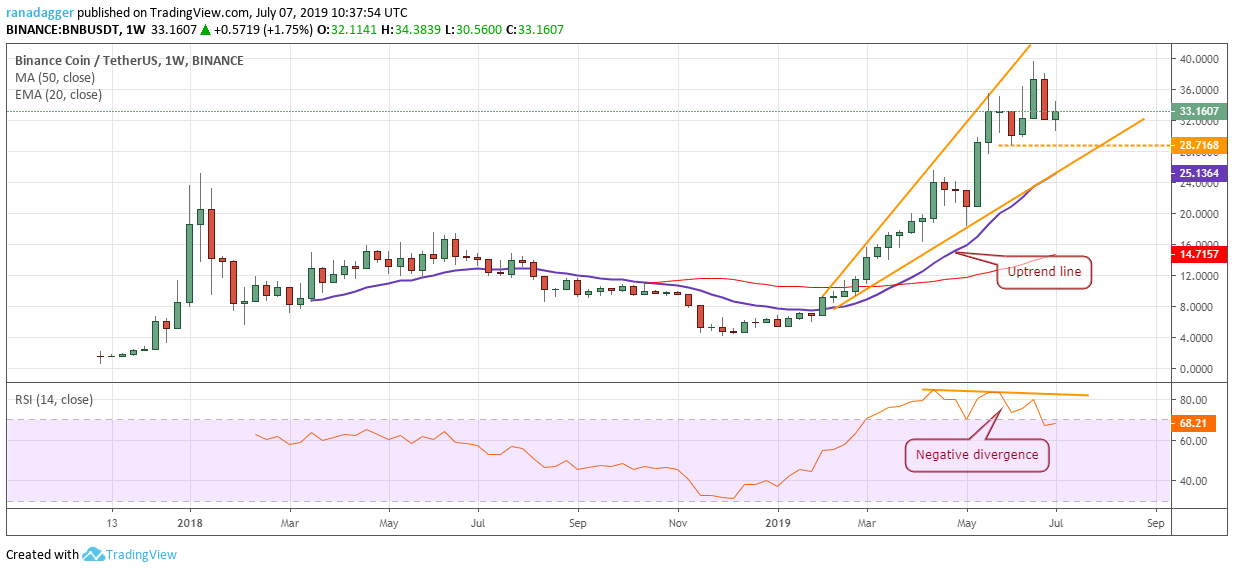This screenshot has width=1234, height=572.
Task: Click the purple 25.1364 EMA price label
Action: coord(1198,174)
